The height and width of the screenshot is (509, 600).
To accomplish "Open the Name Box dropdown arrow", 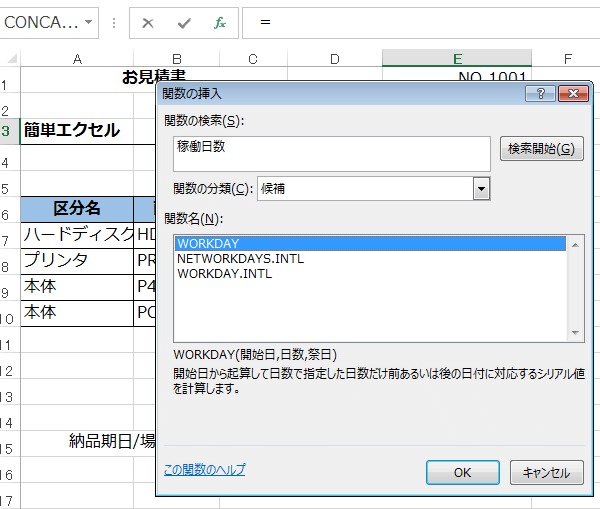I will point(90,22).
